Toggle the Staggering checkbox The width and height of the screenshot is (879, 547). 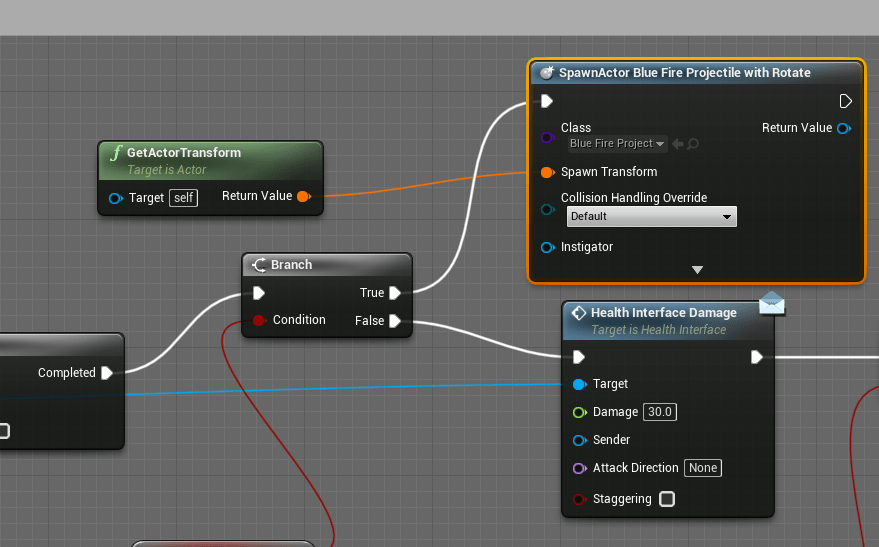click(667, 499)
